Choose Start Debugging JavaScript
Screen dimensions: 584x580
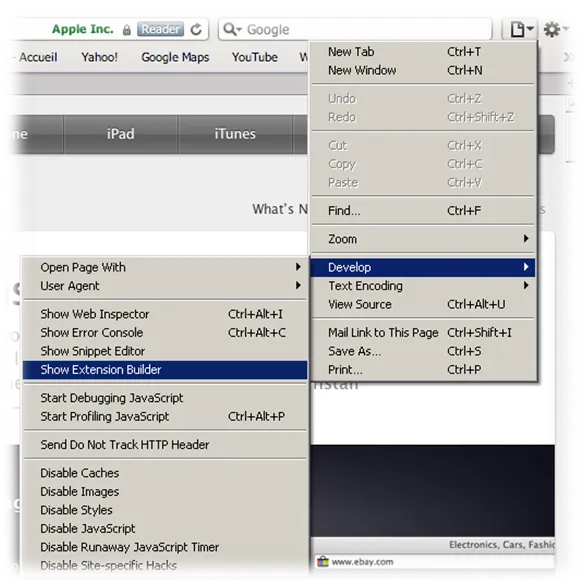(x=165, y=398)
